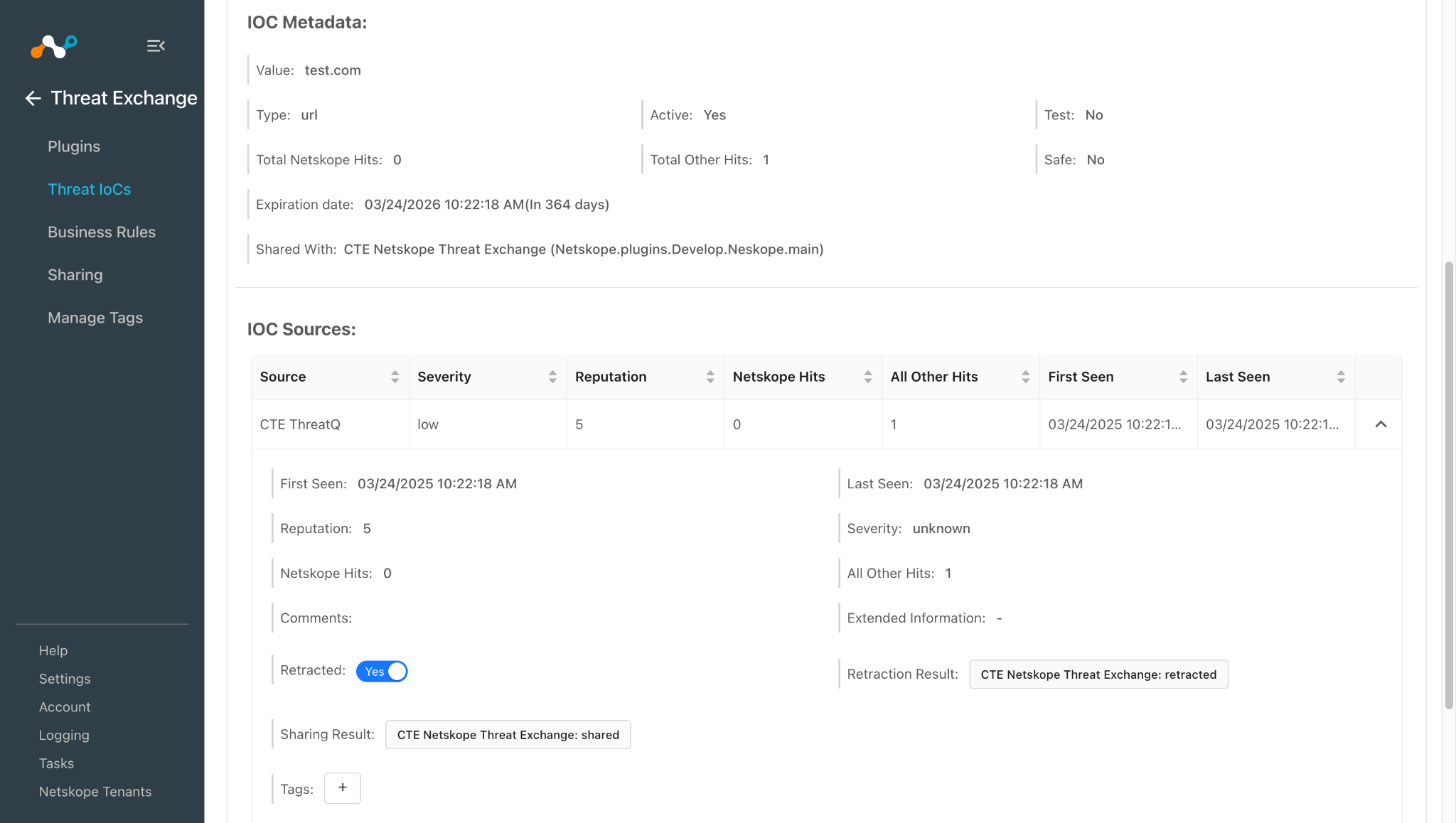Open Settings from the sidebar
Screen dimensions: 1456x823
point(65,679)
